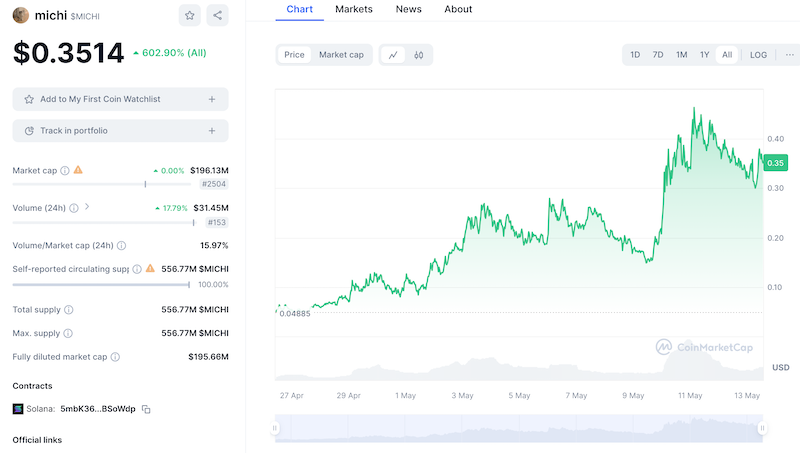Viewport: 800px width, 453px height.
Task: Click the $195.66M fully diluted value
Action: pyautogui.click(x=208, y=357)
